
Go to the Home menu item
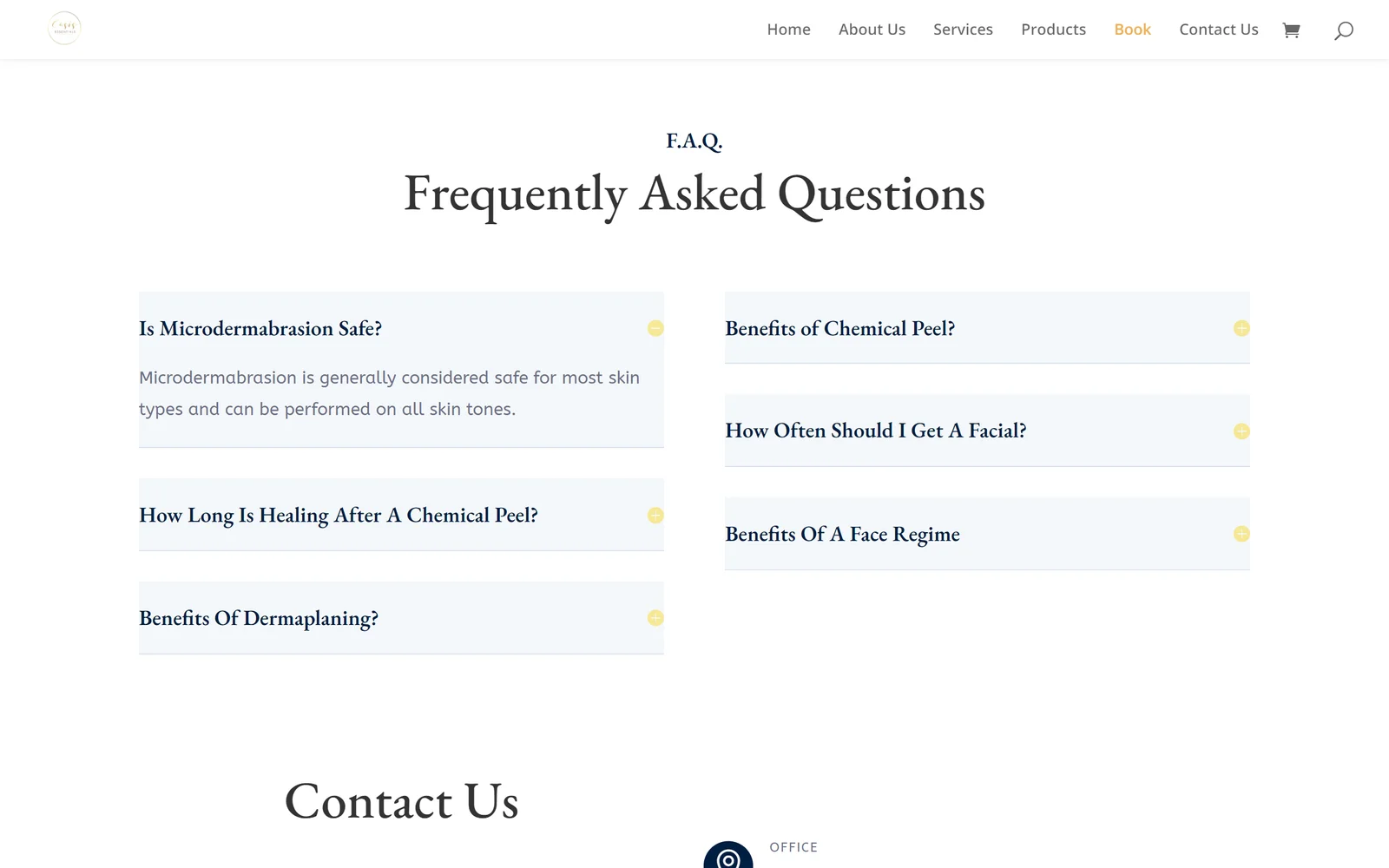click(788, 30)
